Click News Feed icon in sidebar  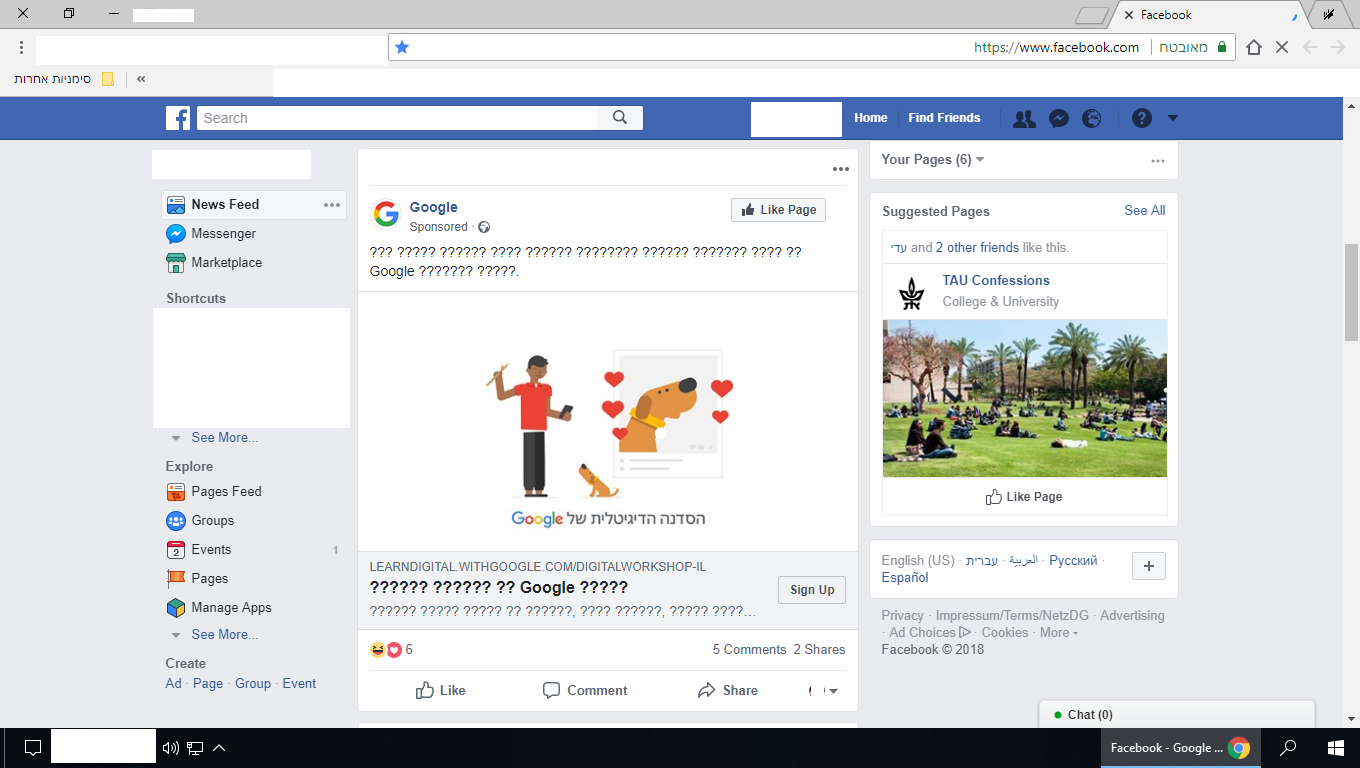pyautogui.click(x=176, y=204)
